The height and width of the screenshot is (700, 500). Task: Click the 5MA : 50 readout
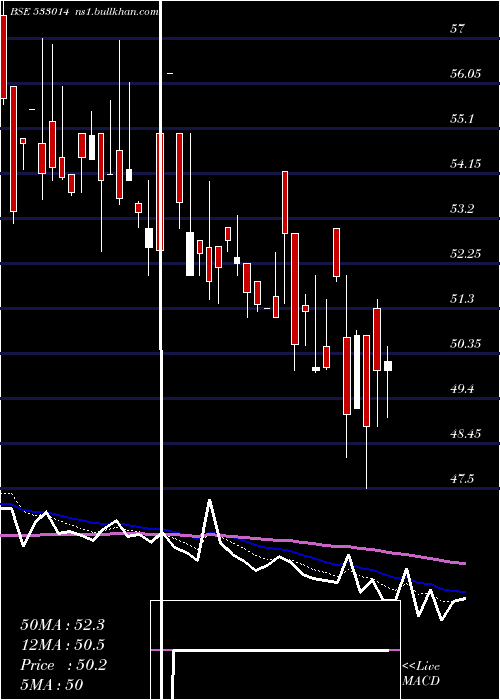(52, 685)
